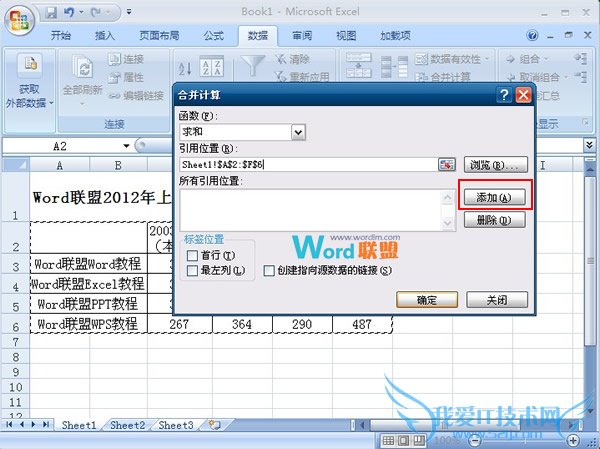Confirm with the 确定 button

pyautogui.click(x=427, y=300)
